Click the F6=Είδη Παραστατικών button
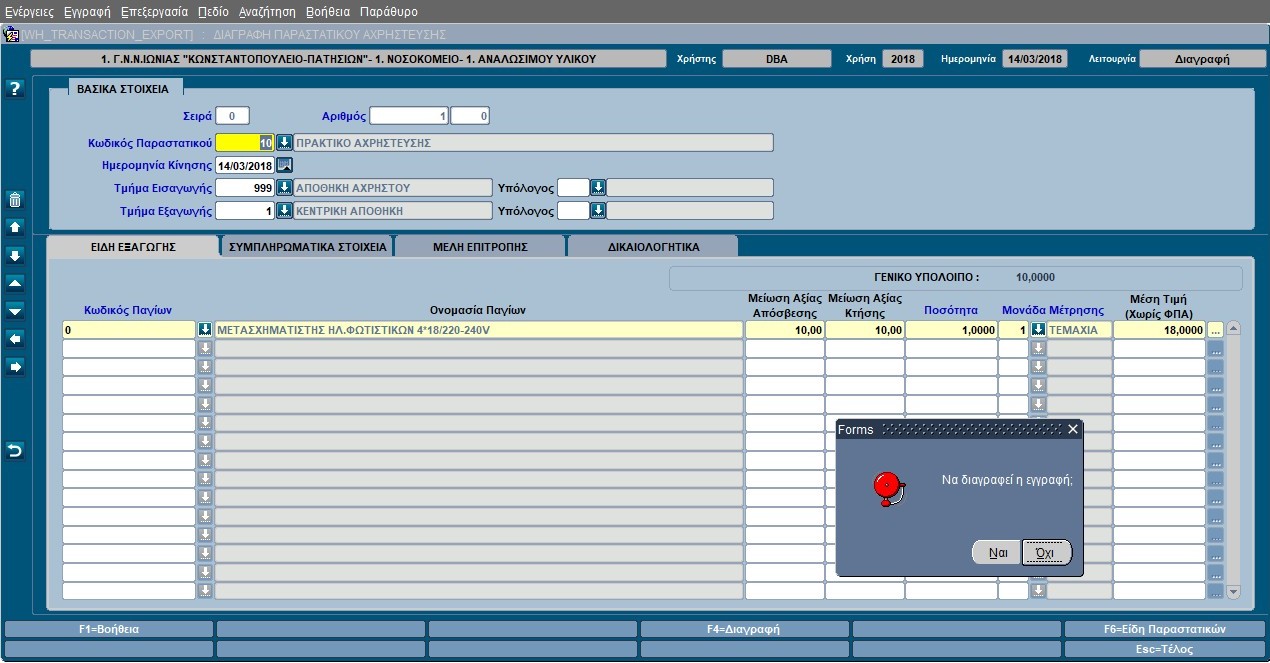The height and width of the screenshot is (663, 1270). pyautogui.click(x=1167, y=630)
